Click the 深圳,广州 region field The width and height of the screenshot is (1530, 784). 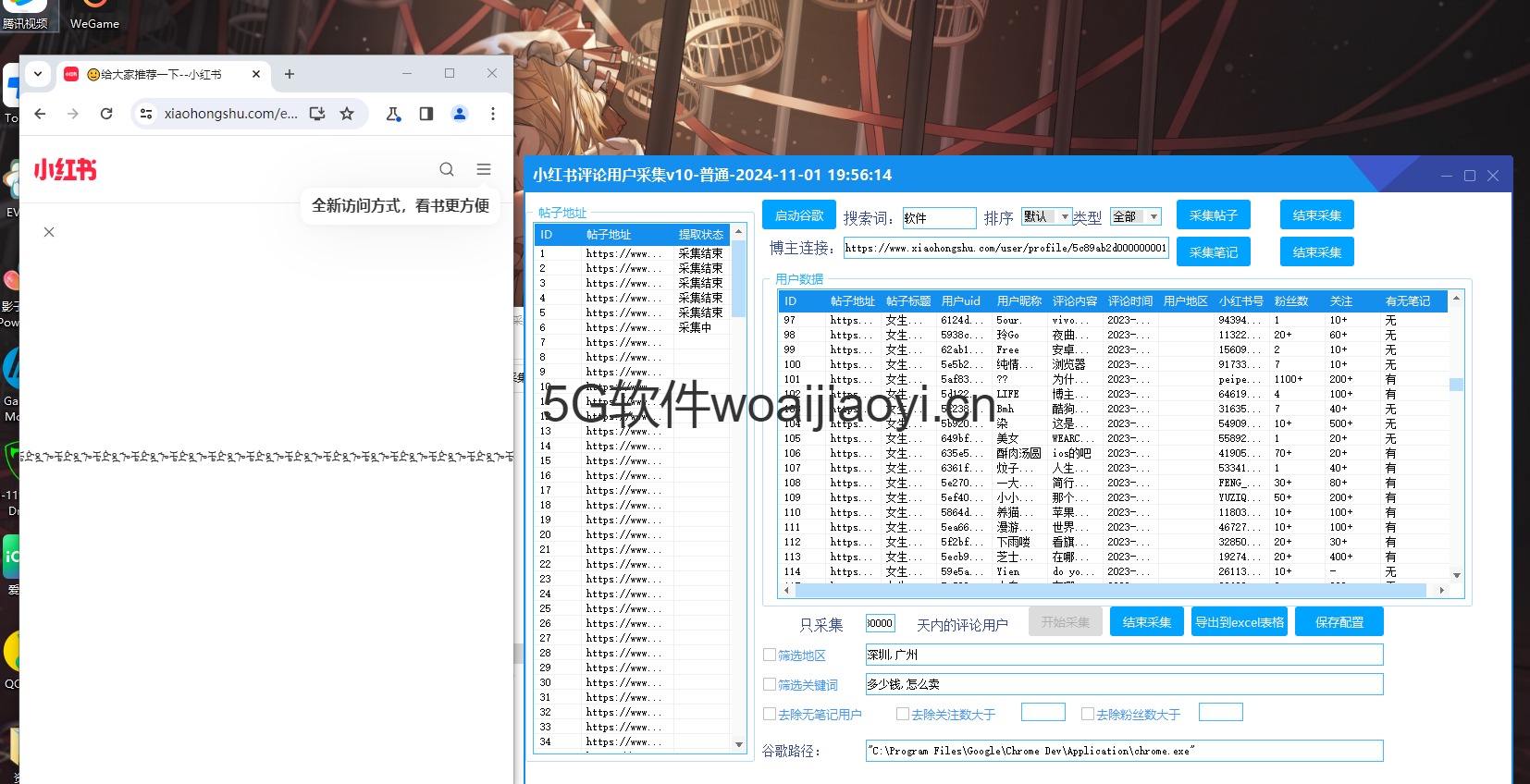pos(1124,655)
